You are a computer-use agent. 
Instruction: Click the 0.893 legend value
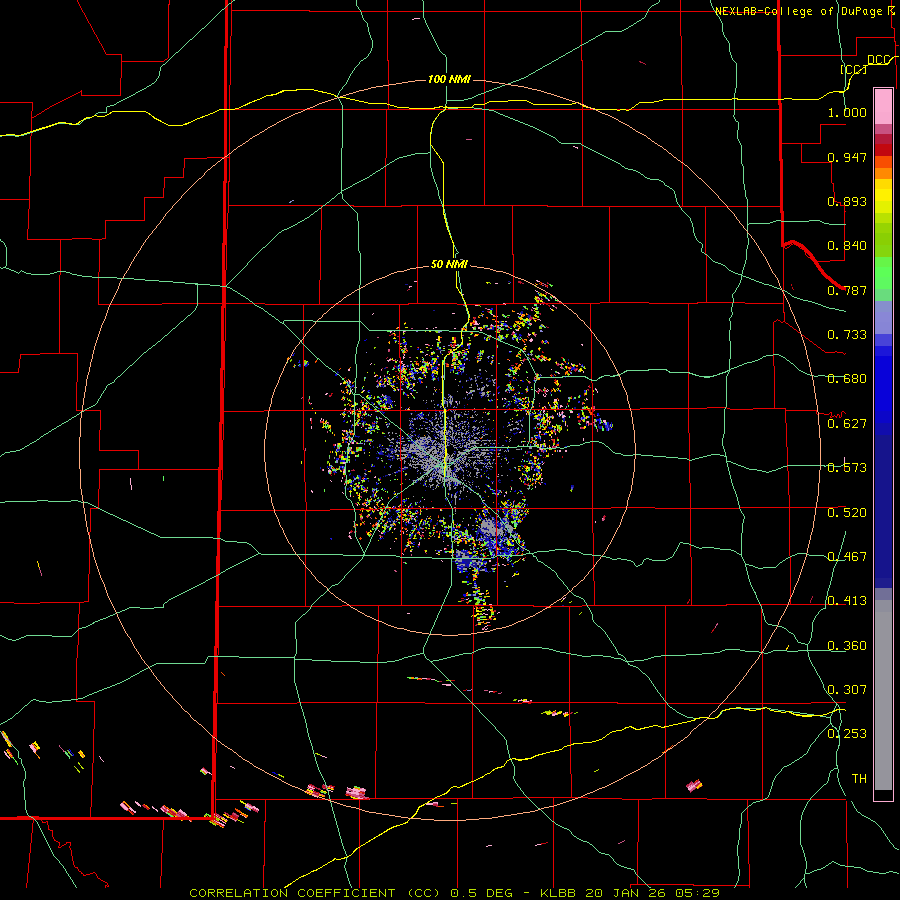pos(847,201)
